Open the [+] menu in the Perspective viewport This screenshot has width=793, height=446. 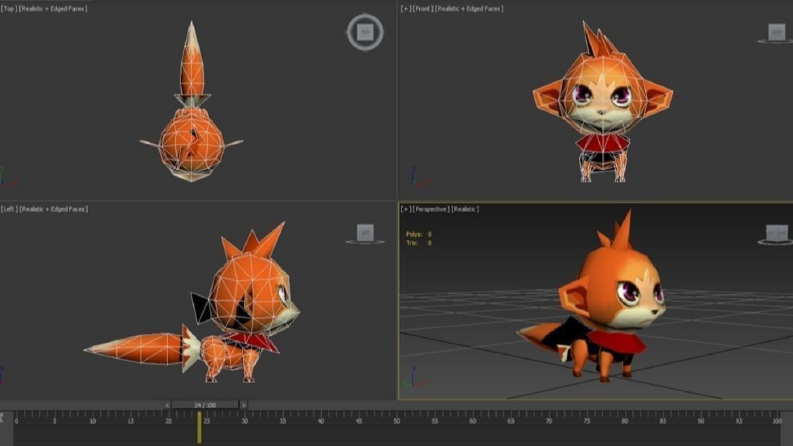pos(406,209)
